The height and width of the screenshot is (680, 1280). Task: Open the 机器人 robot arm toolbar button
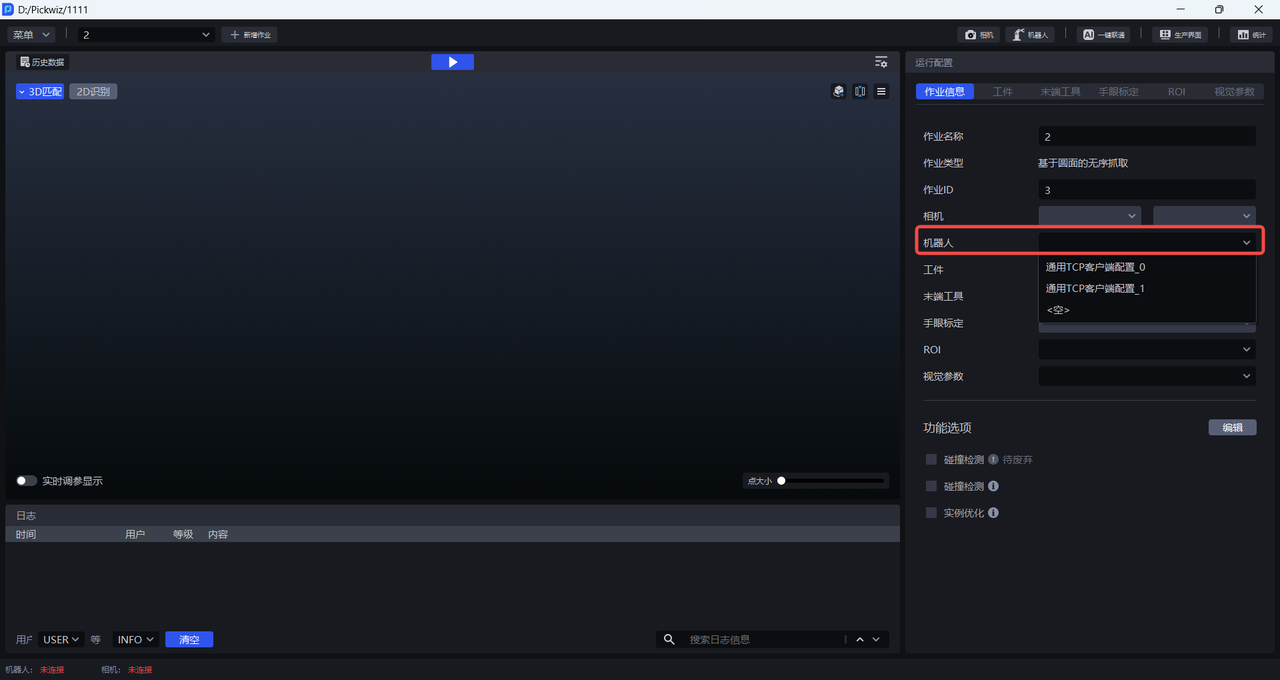point(1029,35)
